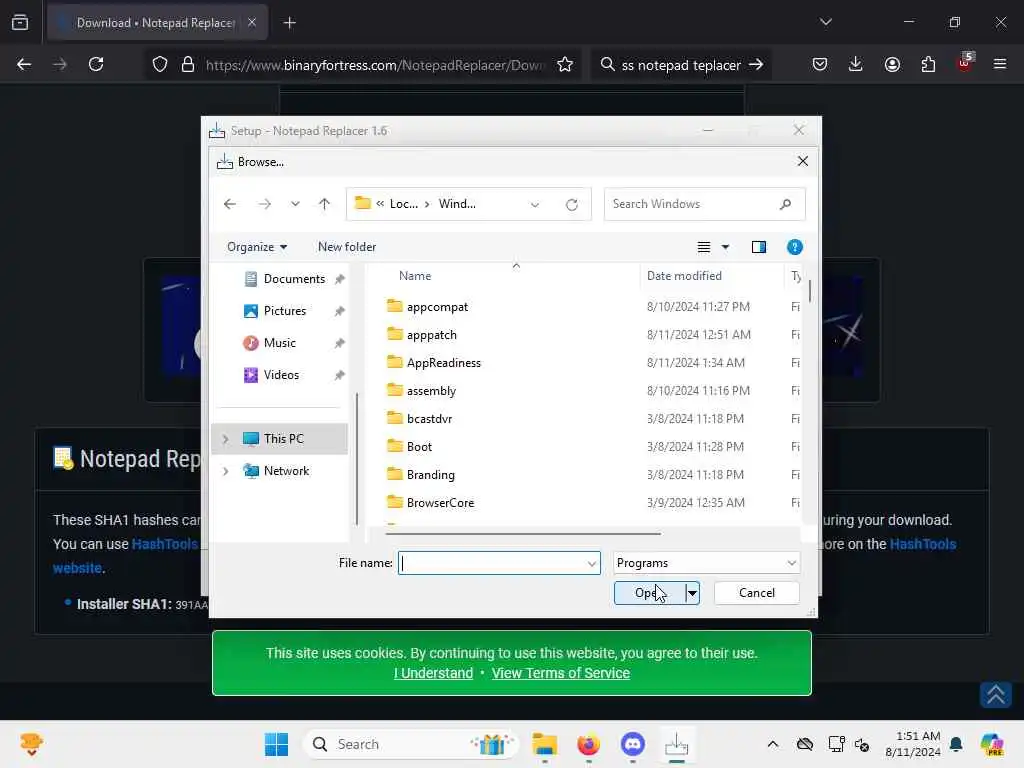Click the scroll-to-top double chevron icon
This screenshot has height=768, width=1024.
coord(996,695)
